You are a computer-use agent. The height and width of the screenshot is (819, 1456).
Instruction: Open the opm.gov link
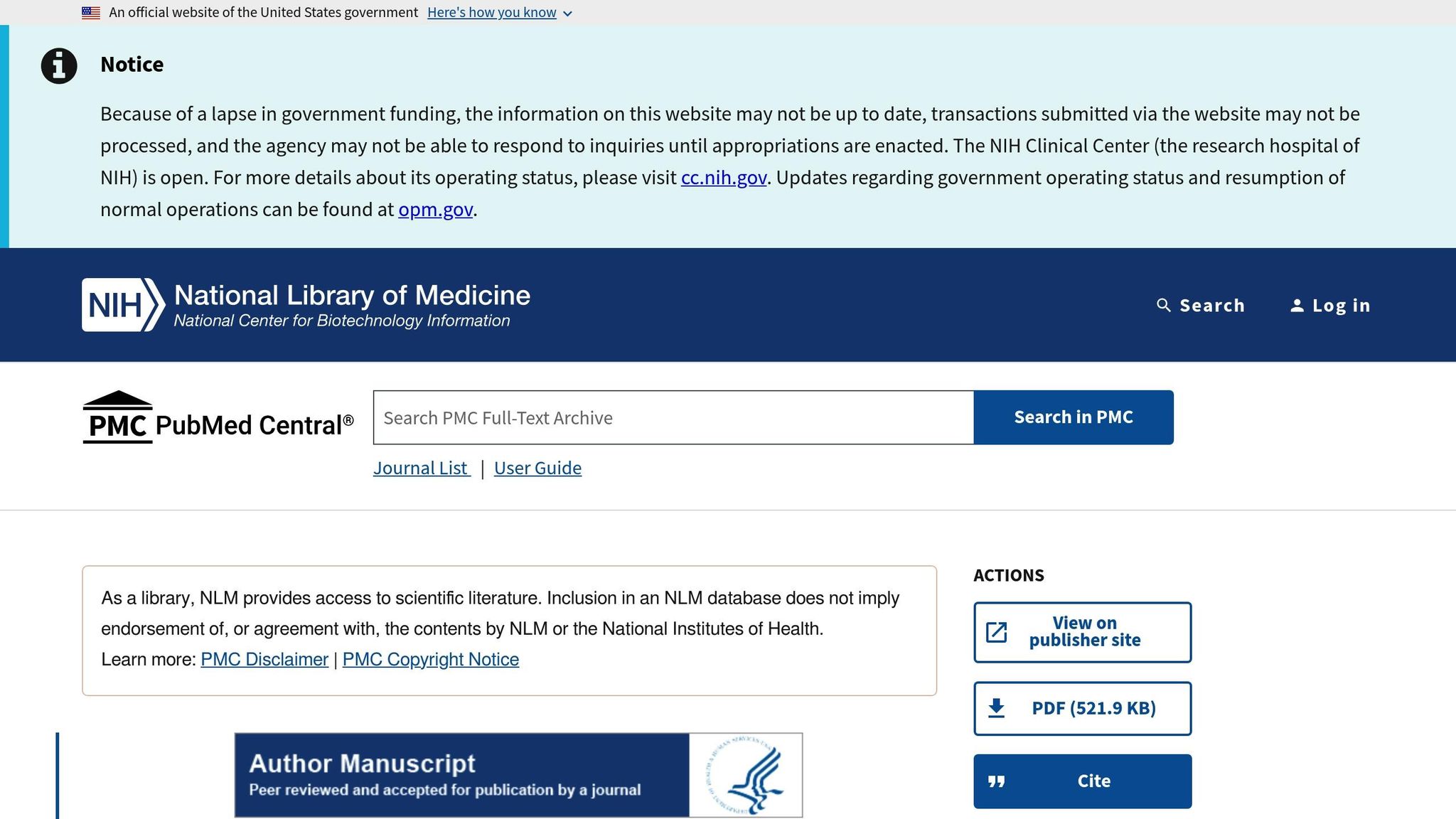[x=435, y=210]
